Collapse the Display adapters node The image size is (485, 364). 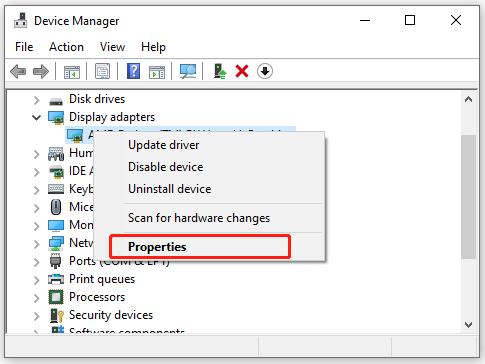click(x=36, y=117)
